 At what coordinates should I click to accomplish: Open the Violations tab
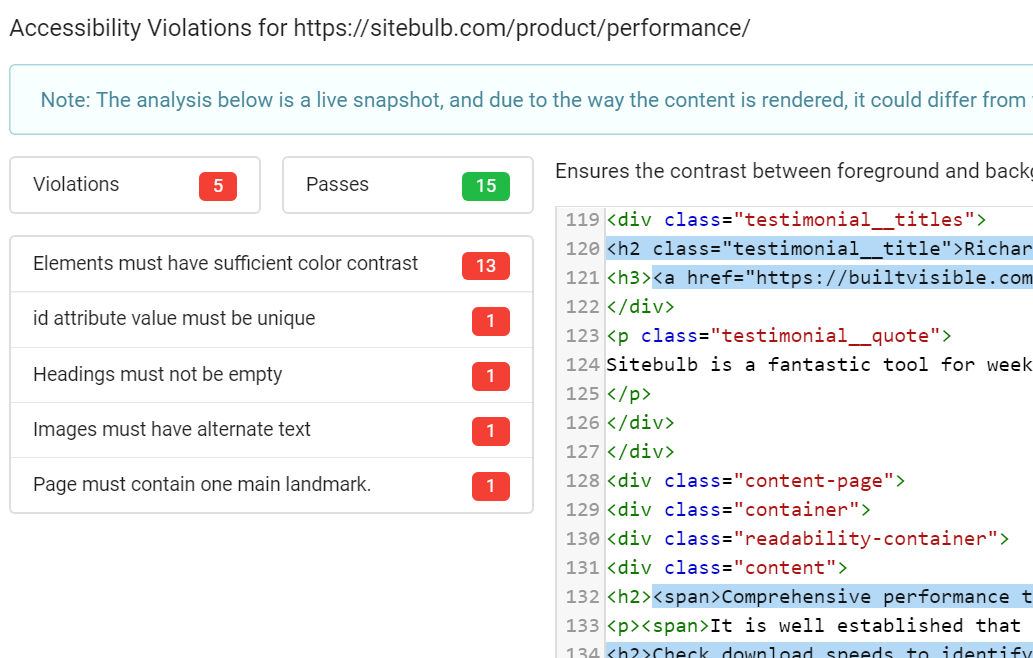click(135, 185)
